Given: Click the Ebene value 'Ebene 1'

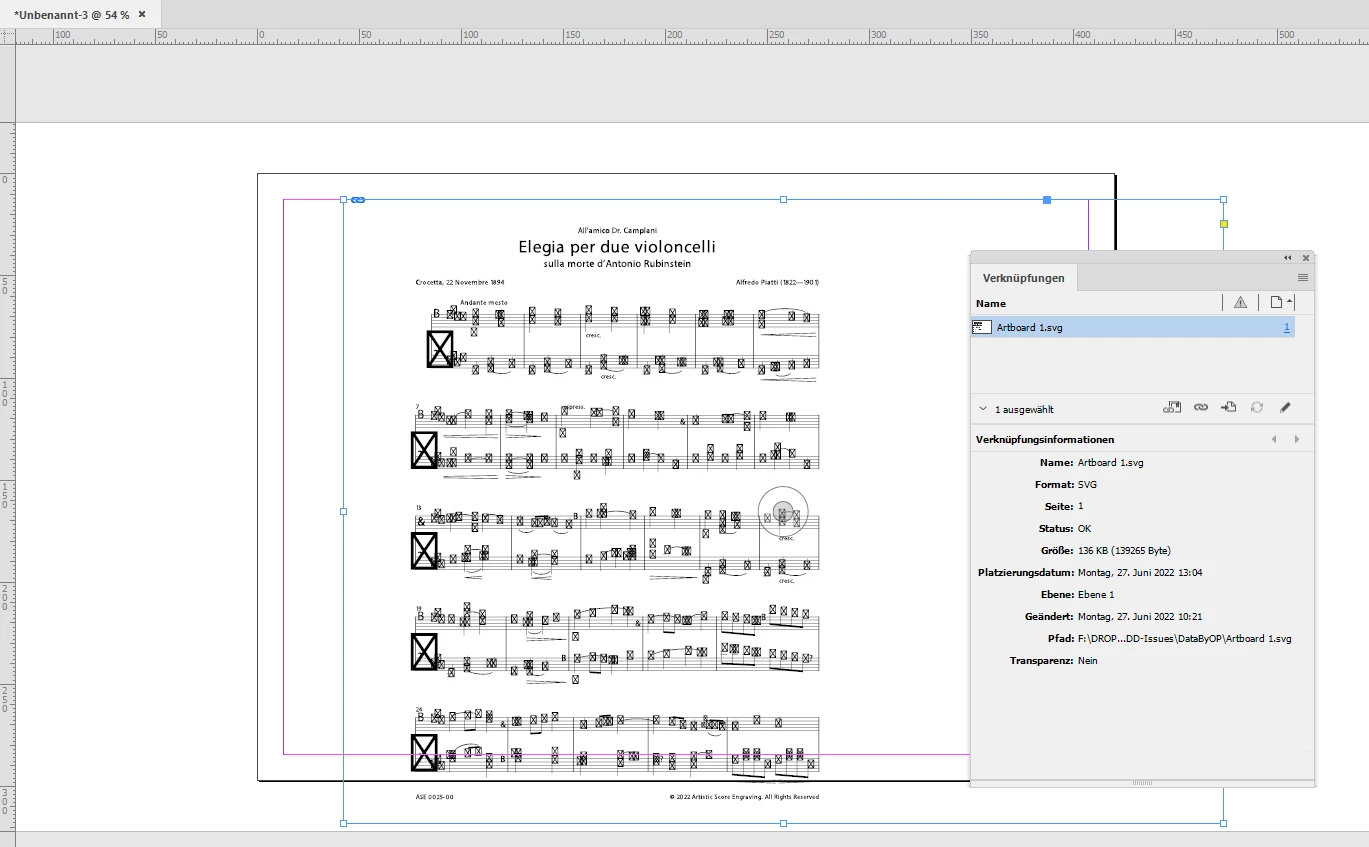Looking at the screenshot, I should tap(1096, 594).
